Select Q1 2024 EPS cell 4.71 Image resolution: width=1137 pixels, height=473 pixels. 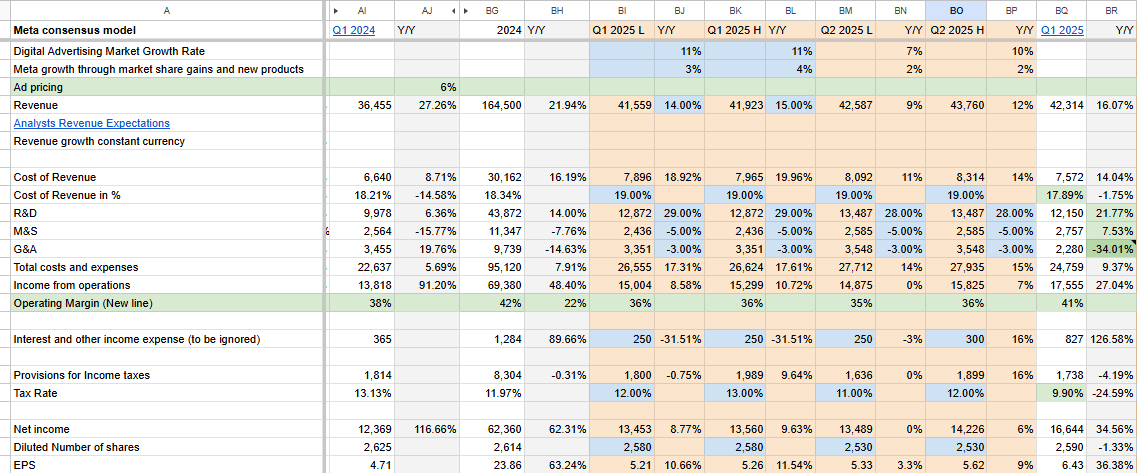pyautogui.click(x=362, y=464)
